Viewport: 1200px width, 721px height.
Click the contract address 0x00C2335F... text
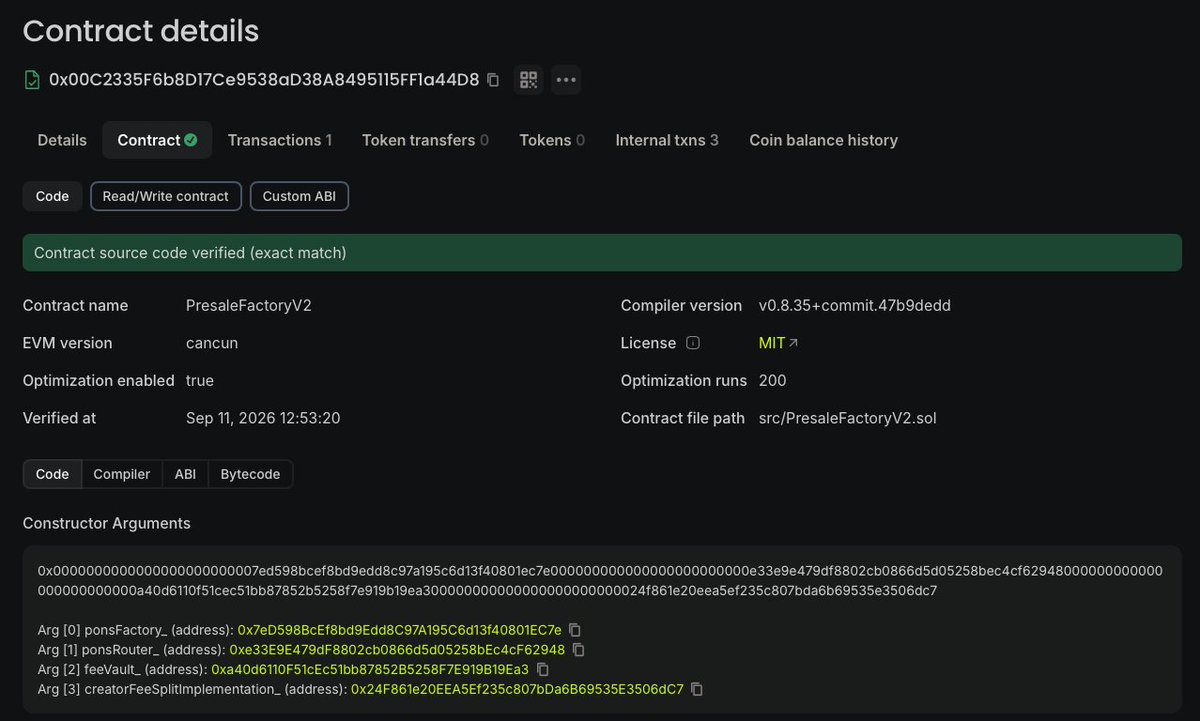pyautogui.click(x=264, y=80)
